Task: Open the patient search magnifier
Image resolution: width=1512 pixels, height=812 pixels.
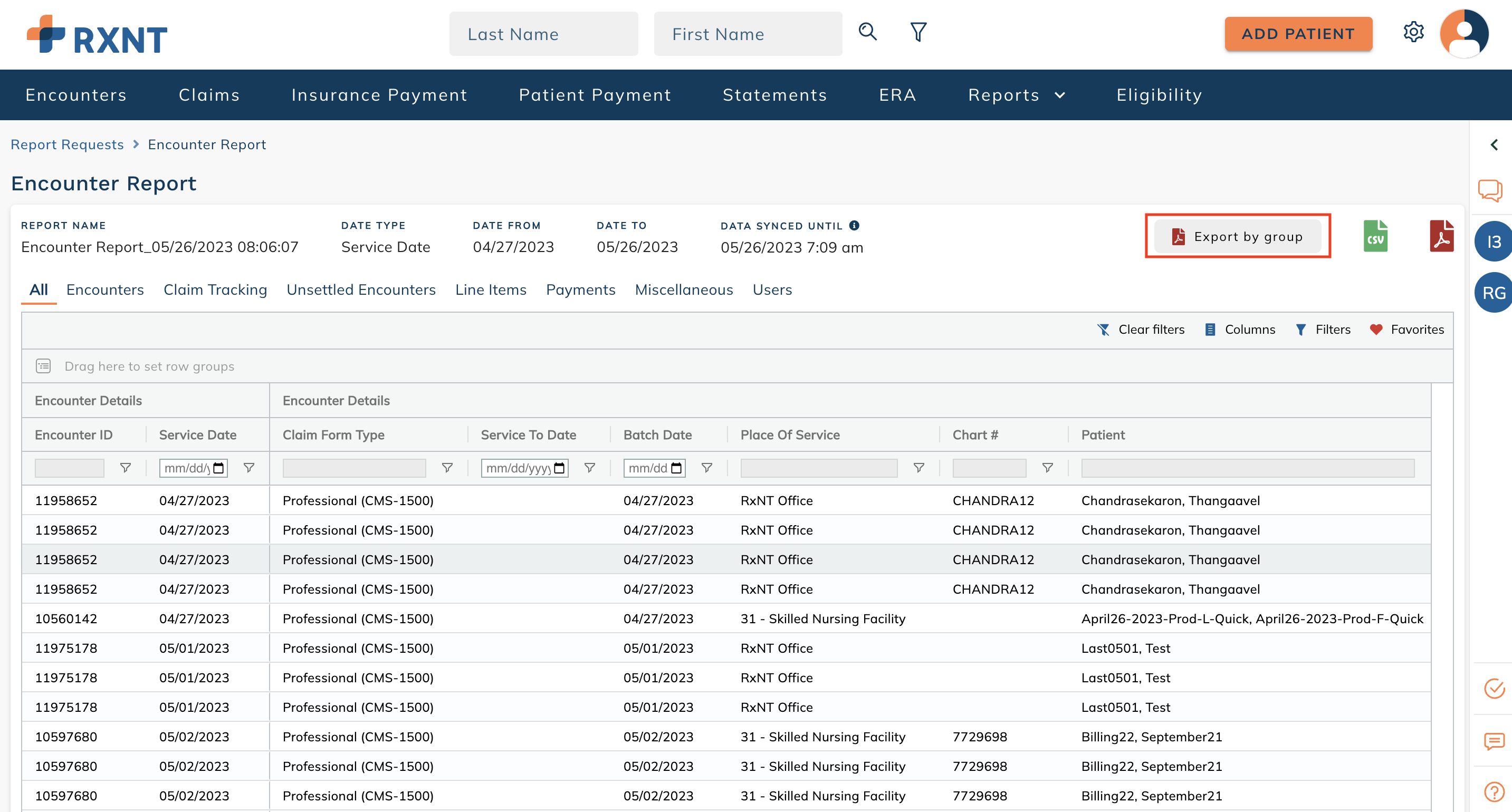Action: [x=867, y=33]
